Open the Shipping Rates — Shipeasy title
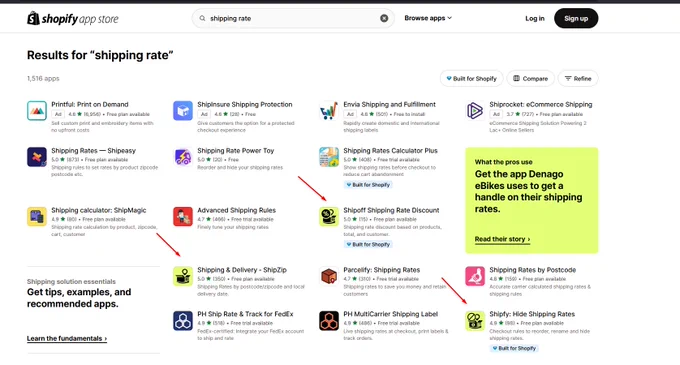This screenshot has width=680, height=365. 93,151
